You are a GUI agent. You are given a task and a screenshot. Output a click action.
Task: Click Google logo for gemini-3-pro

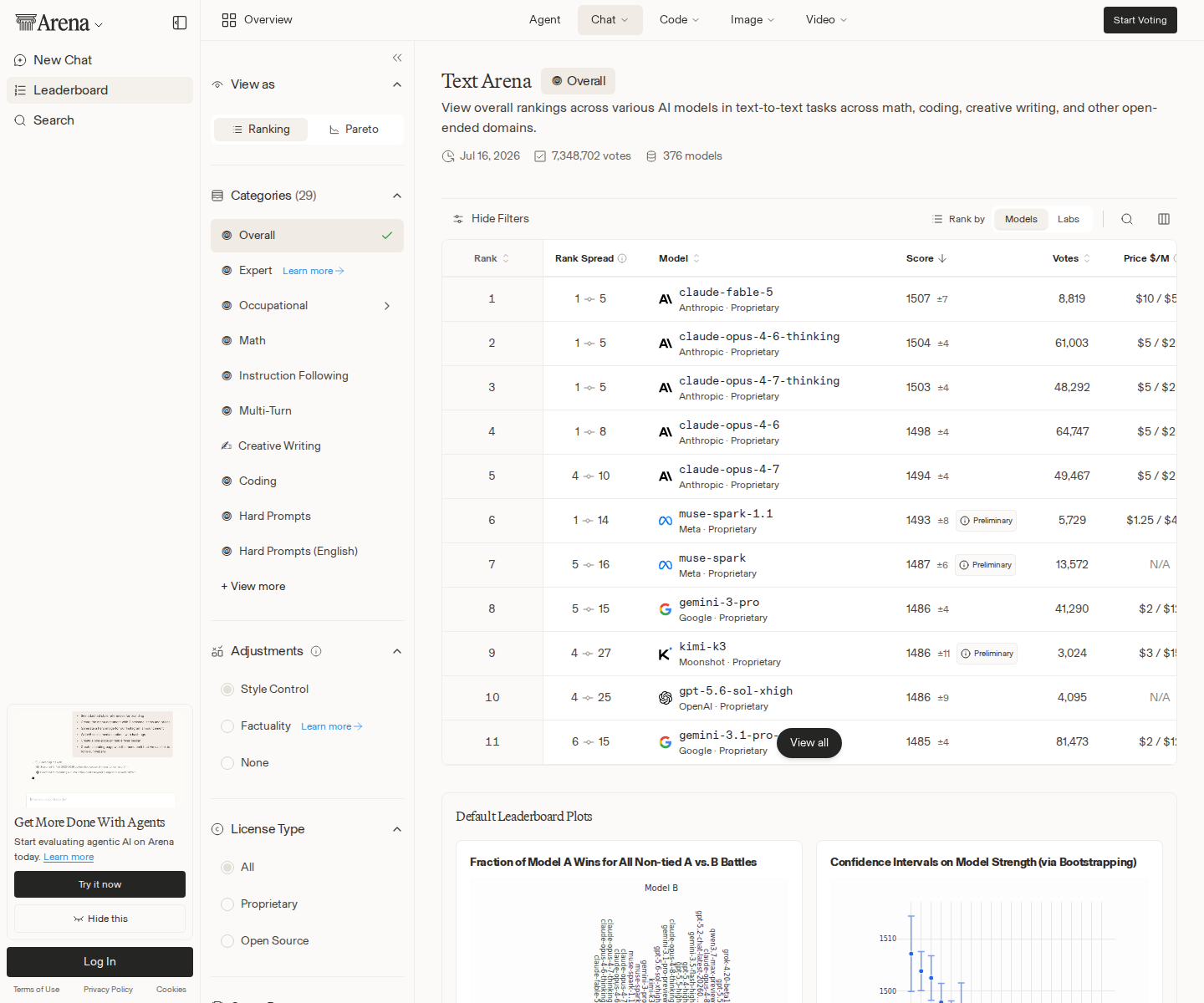(666, 609)
